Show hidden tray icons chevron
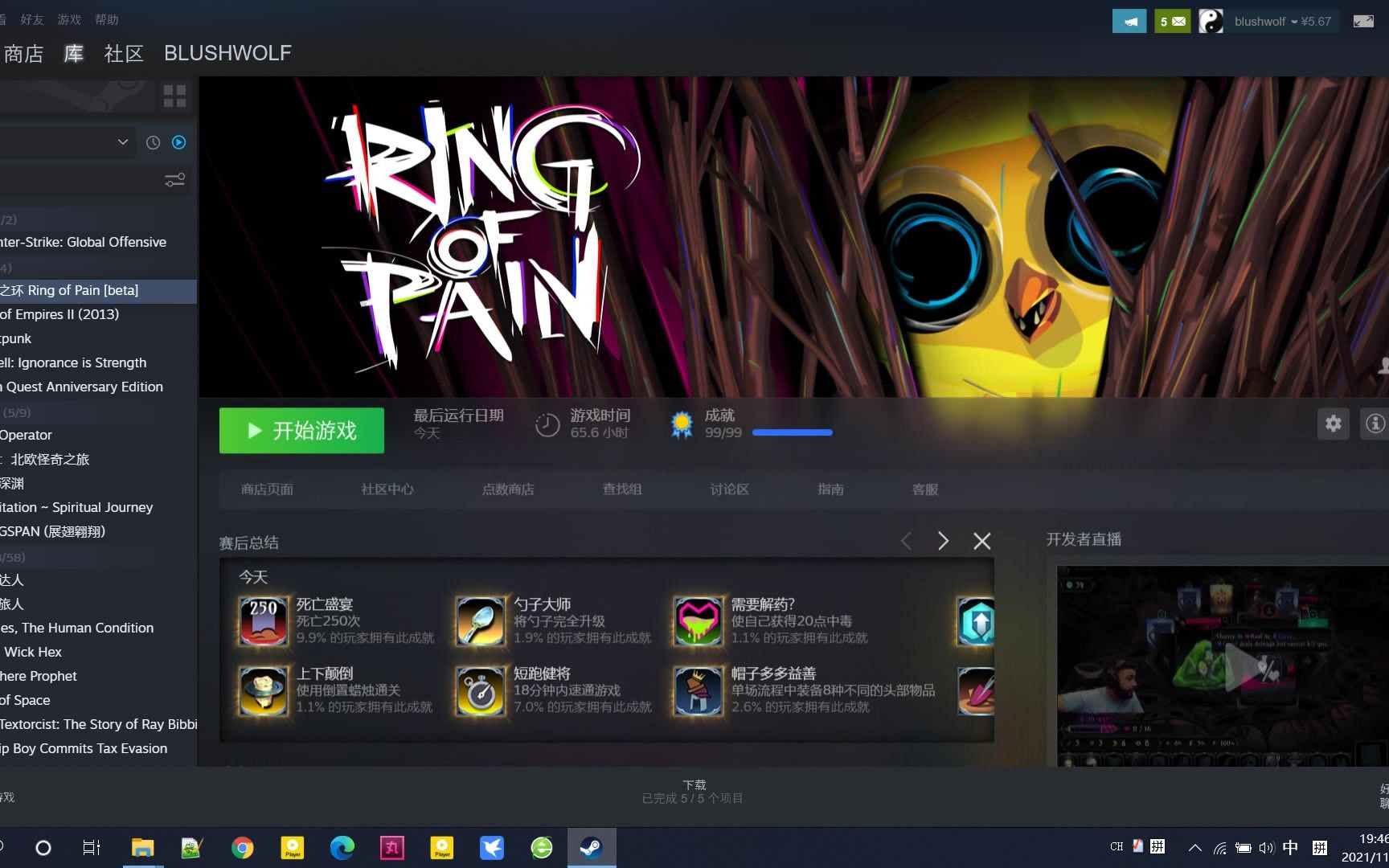Screen dimensions: 1389x868 (x=1195, y=848)
